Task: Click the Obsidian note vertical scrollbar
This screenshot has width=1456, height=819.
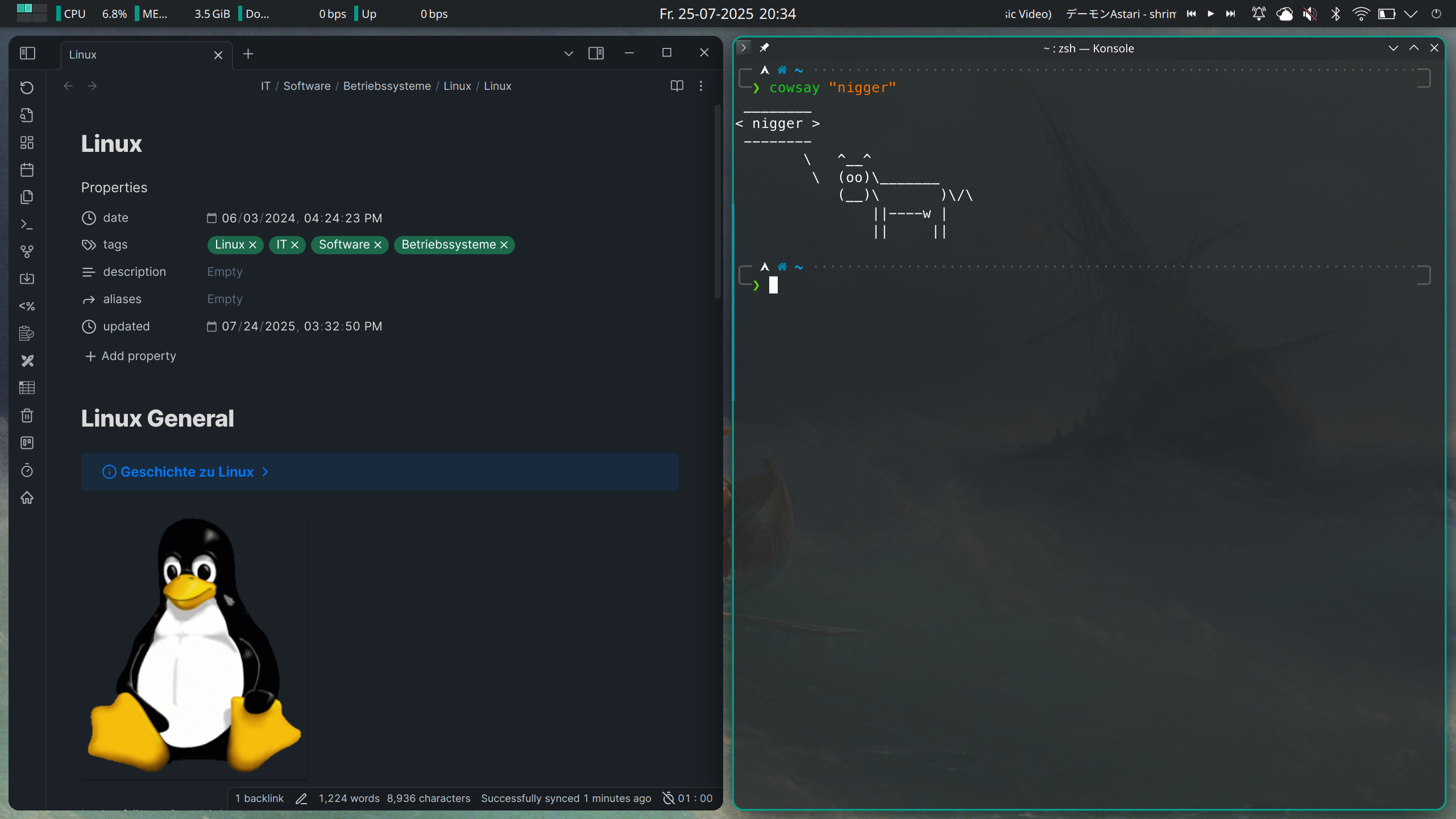Action: pyautogui.click(x=717, y=202)
